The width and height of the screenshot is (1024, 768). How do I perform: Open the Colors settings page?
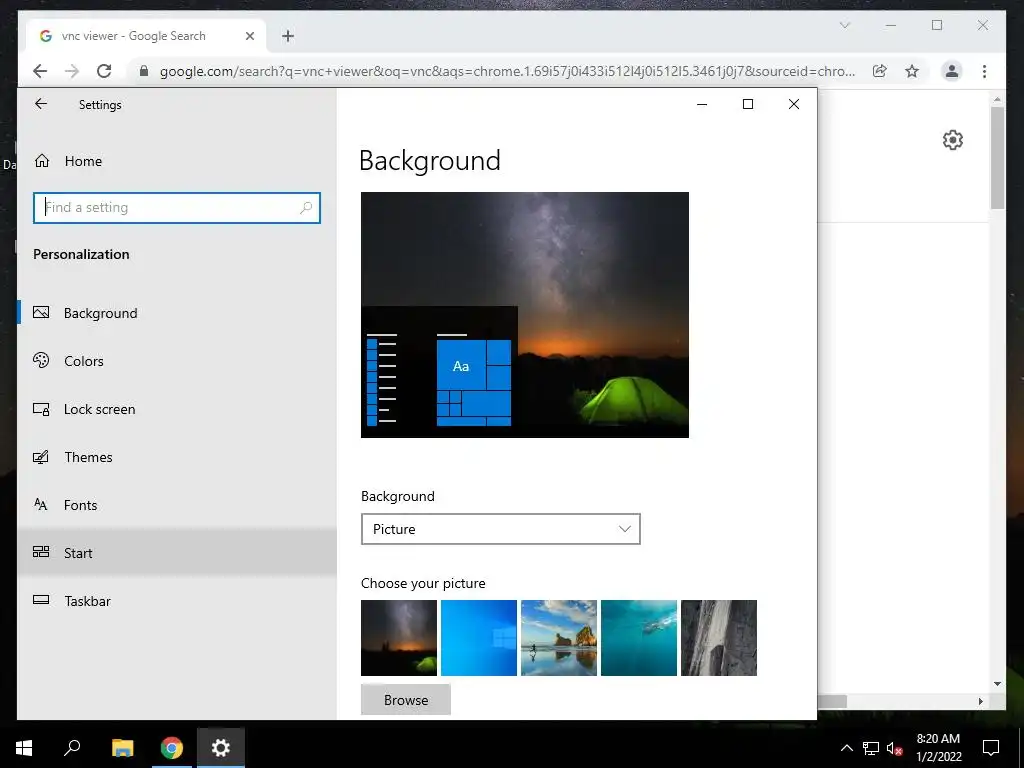(177, 361)
